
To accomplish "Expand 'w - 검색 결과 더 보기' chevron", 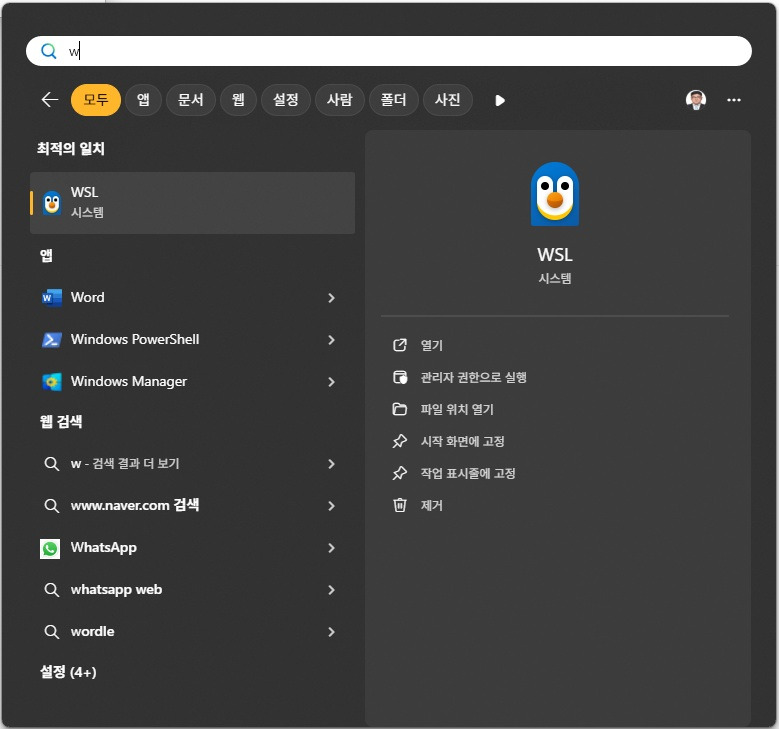I will (331, 464).
